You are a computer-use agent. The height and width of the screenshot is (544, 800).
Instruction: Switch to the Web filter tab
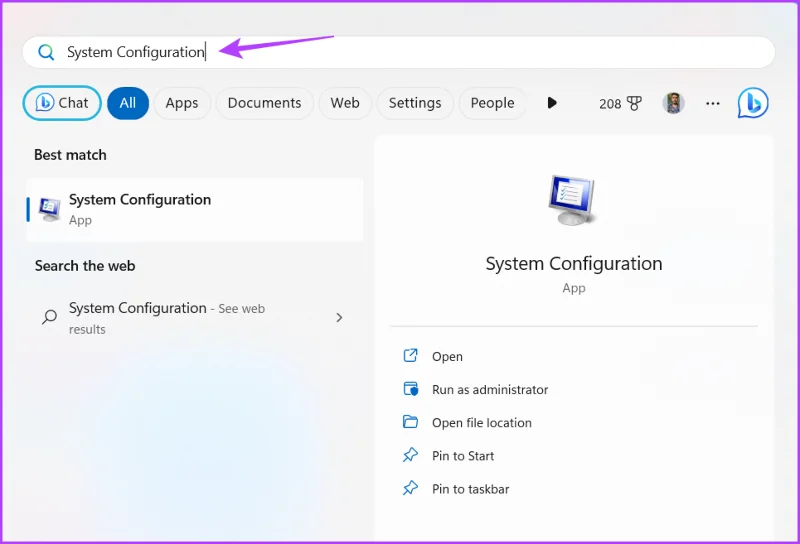tap(345, 103)
